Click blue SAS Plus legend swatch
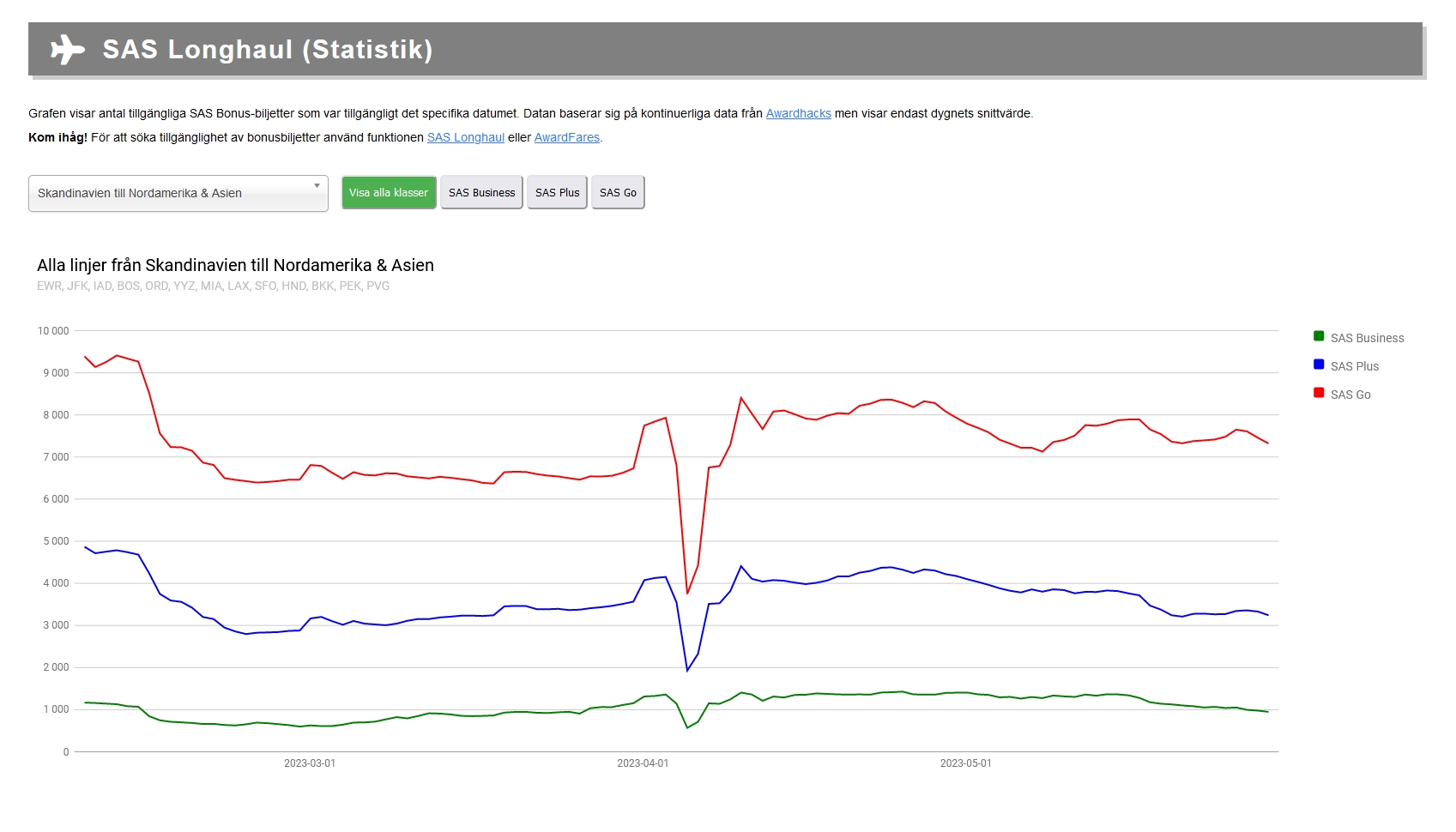This screenshot has height=832, width=1456. (x=1319, y=365)
